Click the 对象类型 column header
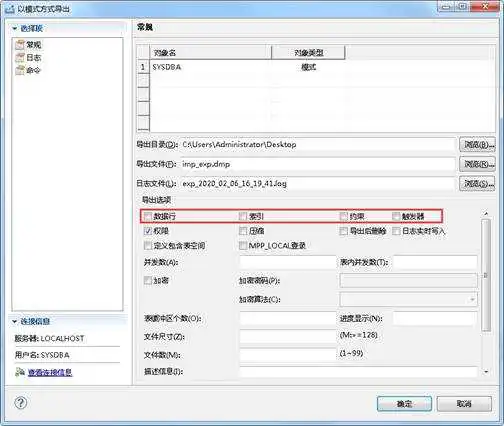Screen dimensions: 504x426 (309, 52)
